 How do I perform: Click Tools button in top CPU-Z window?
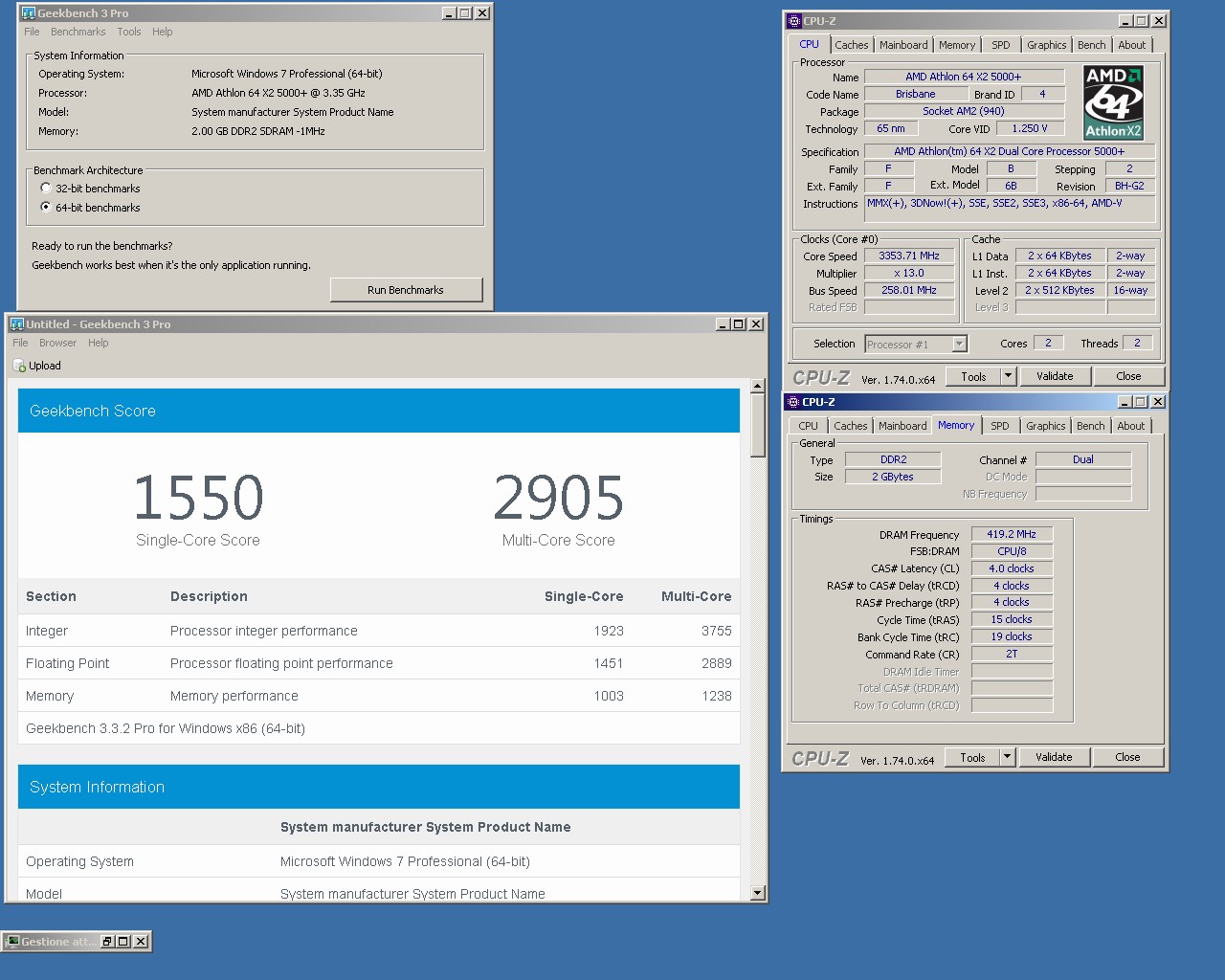[x=973, y=377]
